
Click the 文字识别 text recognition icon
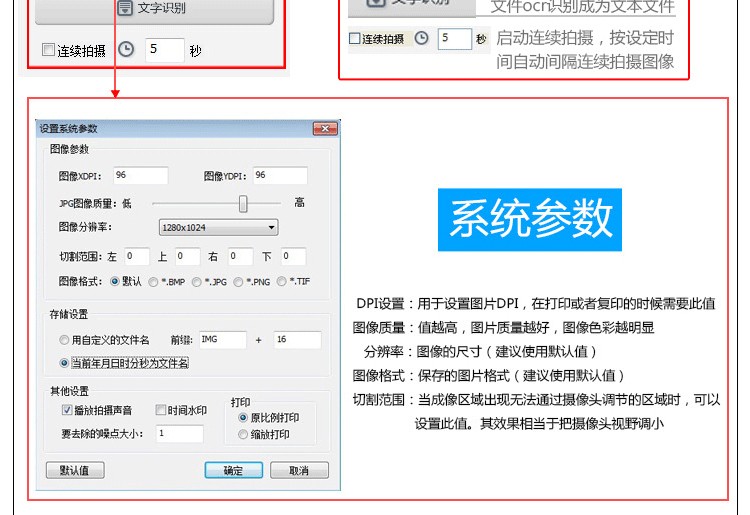[x=124, y=10]
